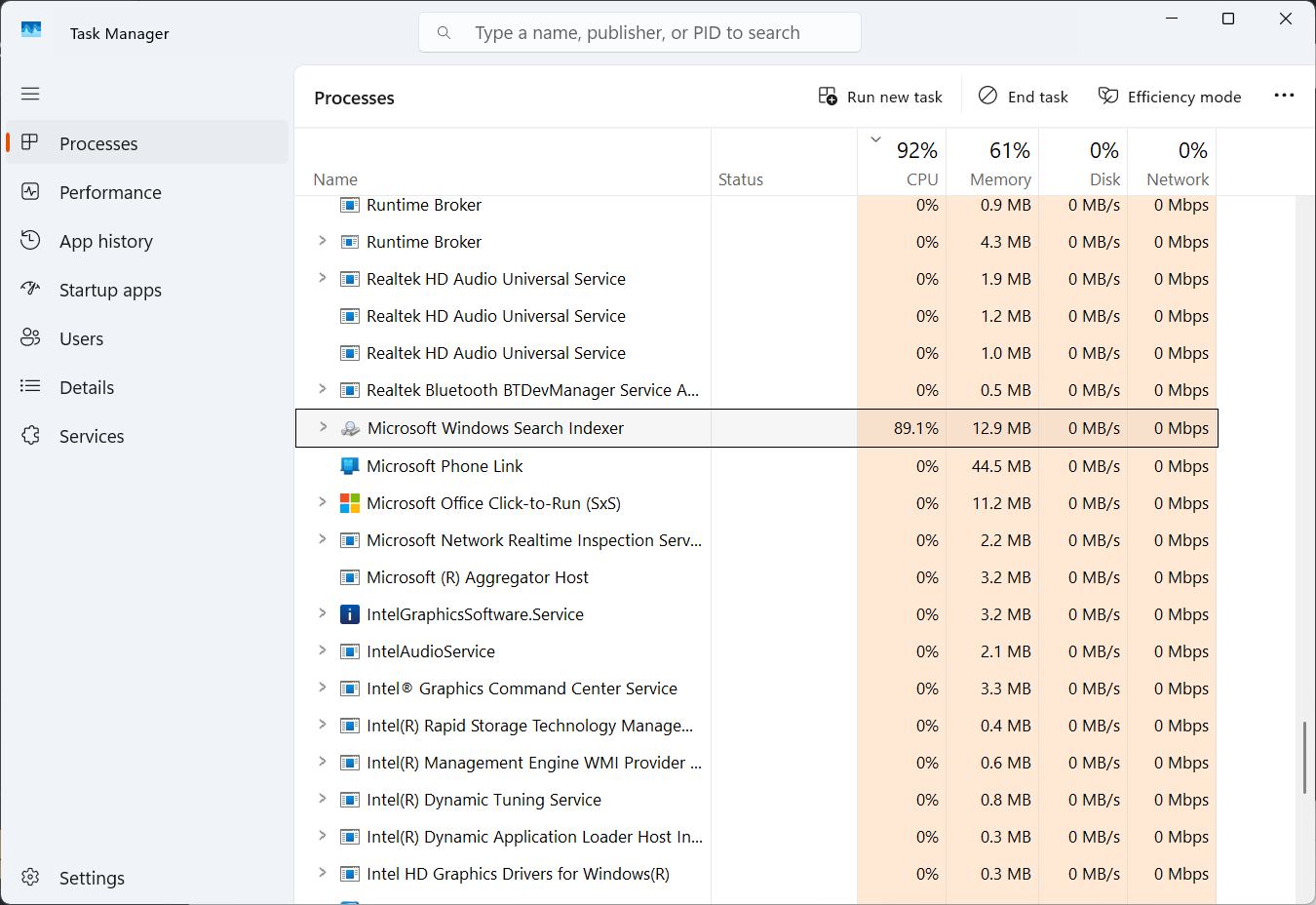Expand Microsoft Windows Search Indexer row
The width and height of the screenshot is (1316, 905).
(323, 427)
